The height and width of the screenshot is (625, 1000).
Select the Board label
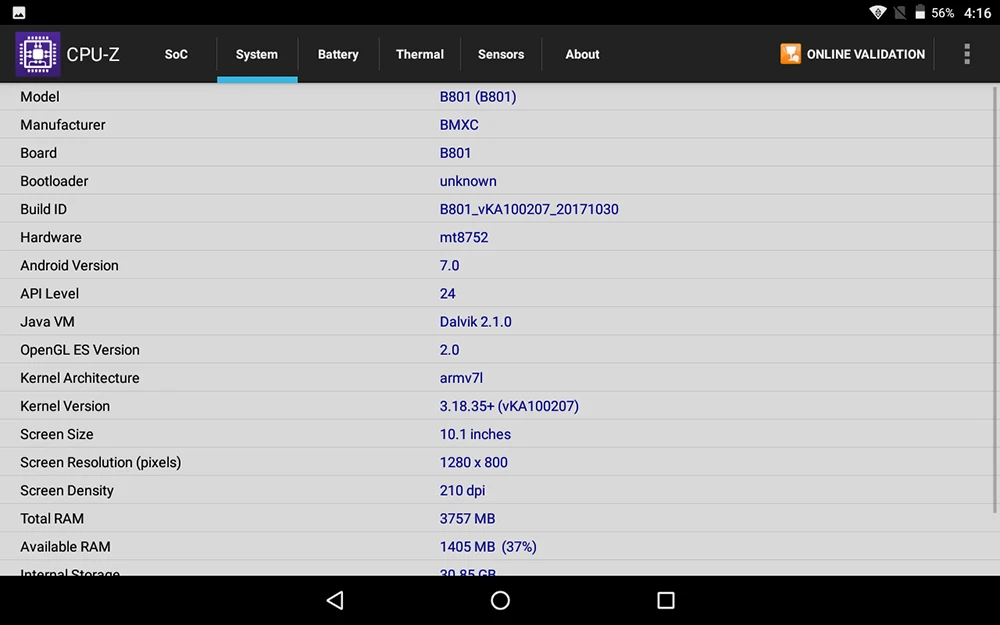(38, 153)
